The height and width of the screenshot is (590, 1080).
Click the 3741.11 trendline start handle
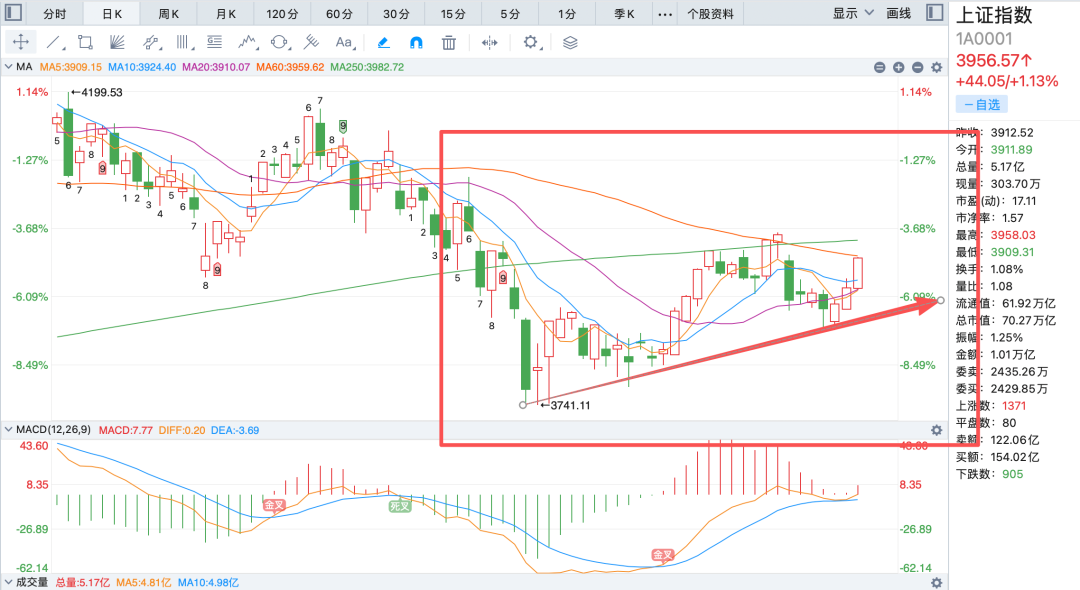coord(523,405)
